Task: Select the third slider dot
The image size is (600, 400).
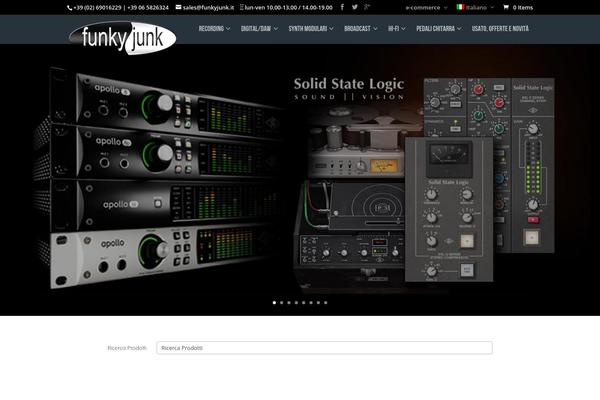Action: click(x=289, y=302)
